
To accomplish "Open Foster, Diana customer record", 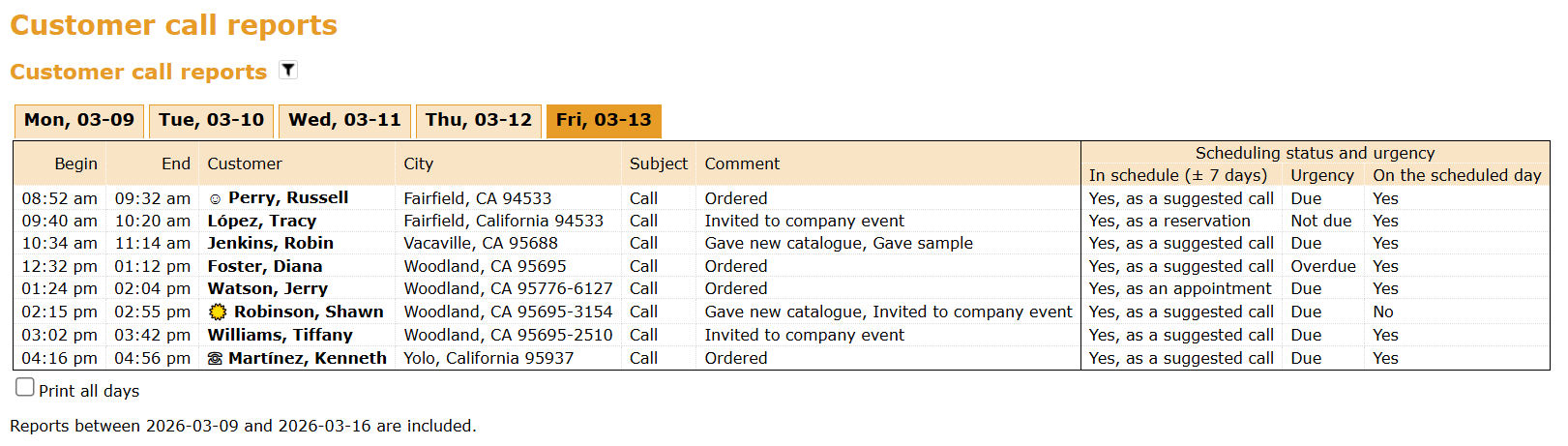I will pyautogui.click(x=265, y=266).
